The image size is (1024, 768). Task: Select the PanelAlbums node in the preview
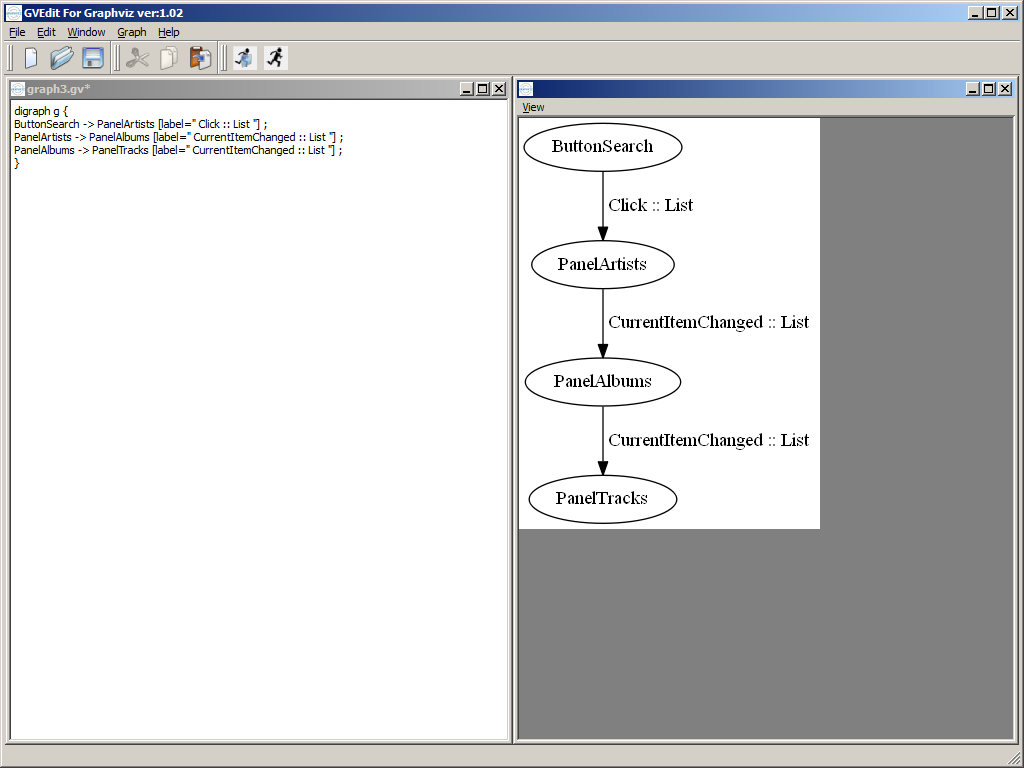coord(602,382)
